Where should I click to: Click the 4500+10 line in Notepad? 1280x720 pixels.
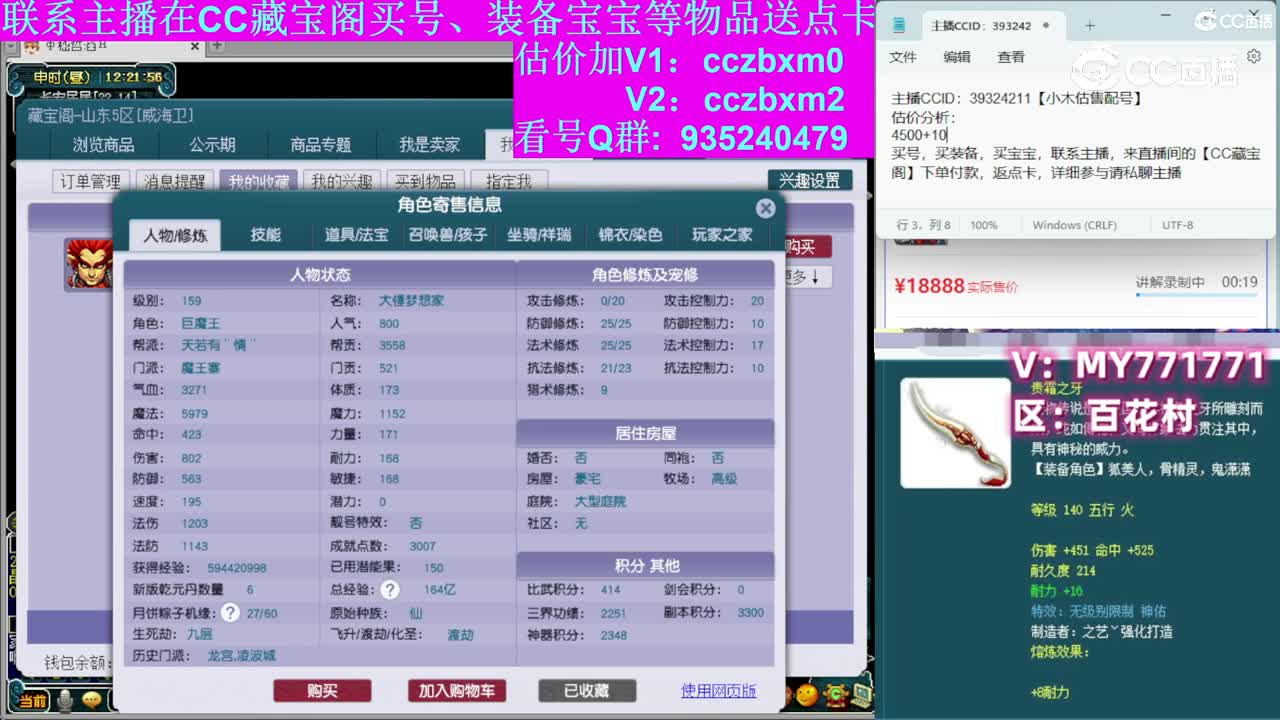pyautogui.click(x=919, y=135)
